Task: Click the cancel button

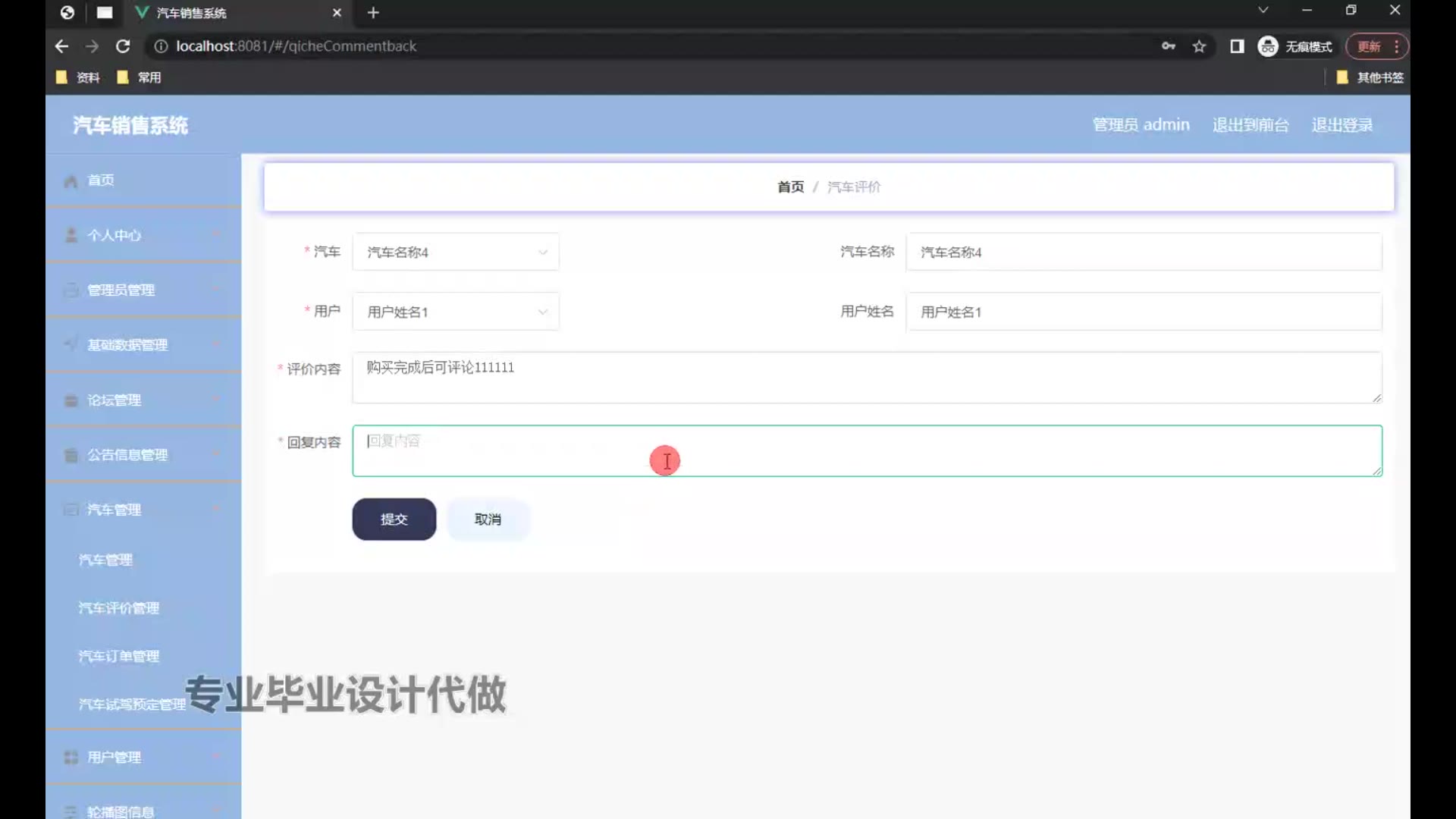Action: point(488,519)
